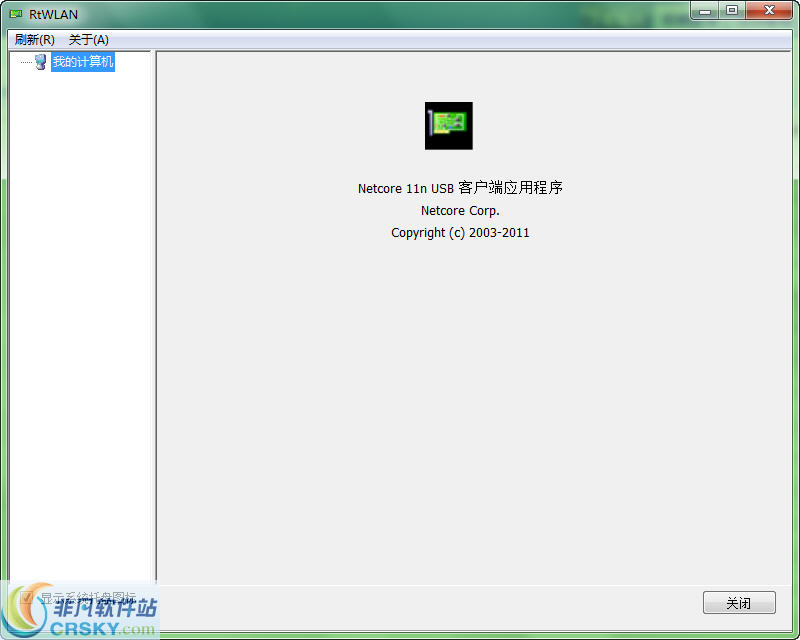Click the dotted connector before 我的计算机 node
Screen dimensions: 800x640
[26, 63]
